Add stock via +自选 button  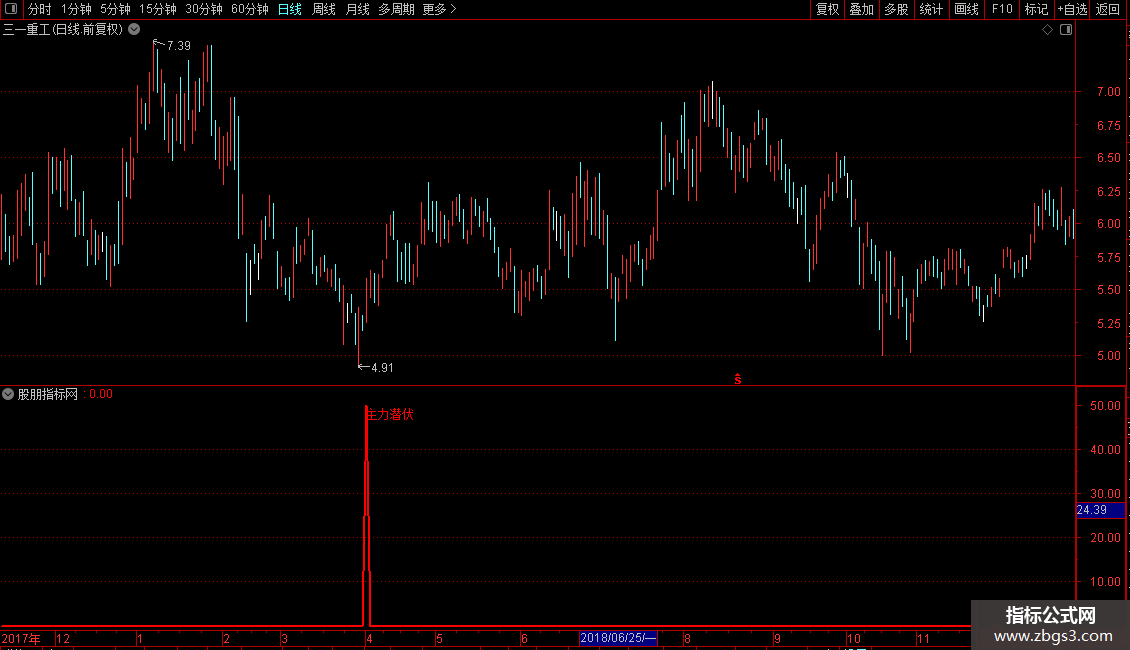[x=1072, y=9]
